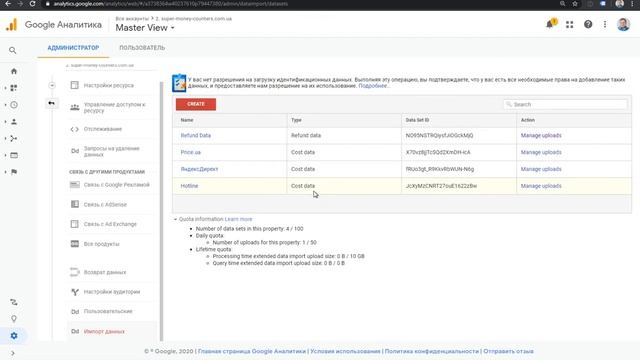Image resolution: width=640 pixels, height=360 pixels.
Task: Open the user account avatar
Action: pyautogui.click(x=623, y=24)
